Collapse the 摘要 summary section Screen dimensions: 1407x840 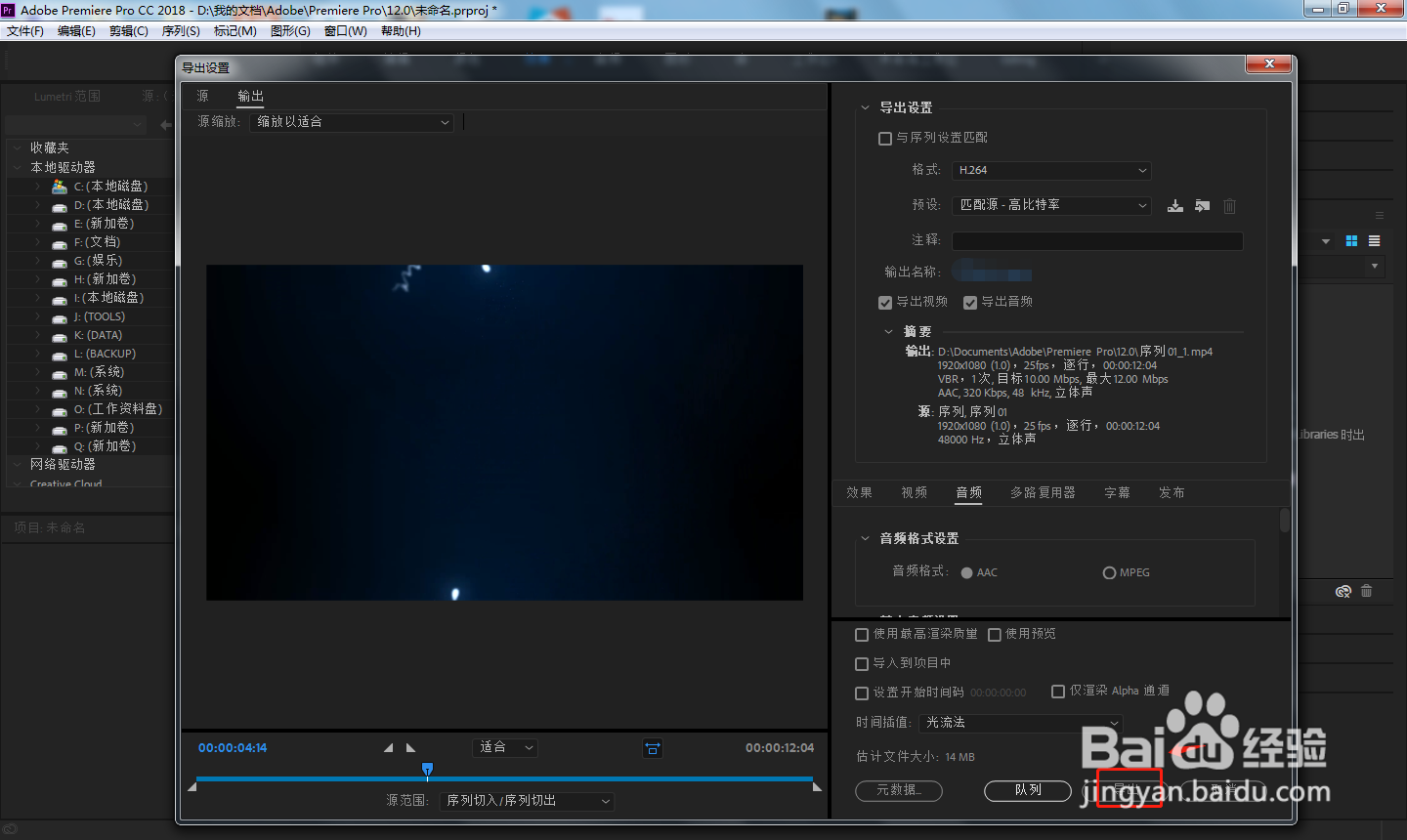click(888, 332)
